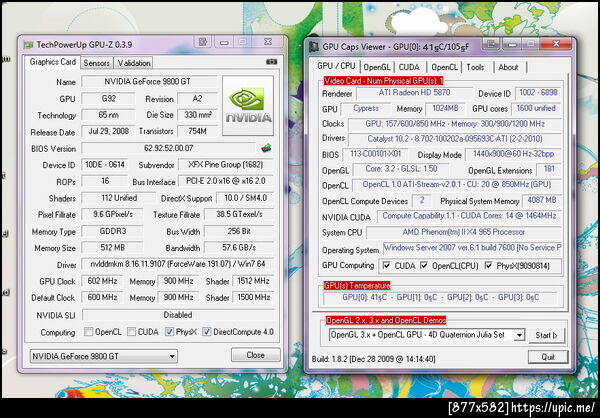Screen dimensions: 600x418
Task: Minimize the GPU Caps Viewer window
Action: pos(512,44)
